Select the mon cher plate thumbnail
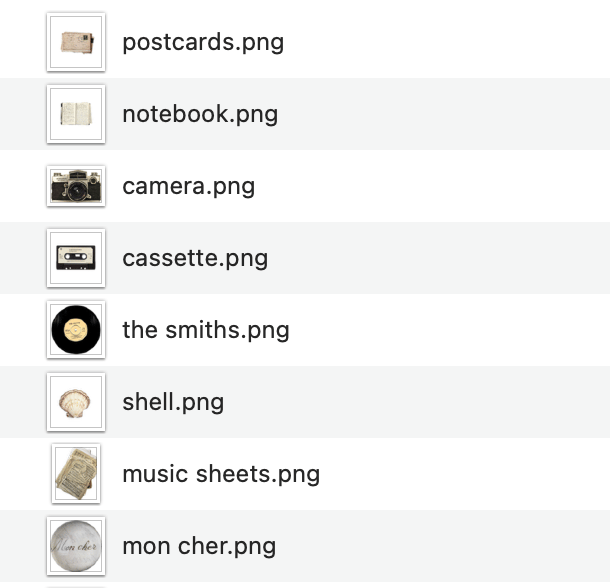Viewport: 610px width, 588px height. coord(76,546)
